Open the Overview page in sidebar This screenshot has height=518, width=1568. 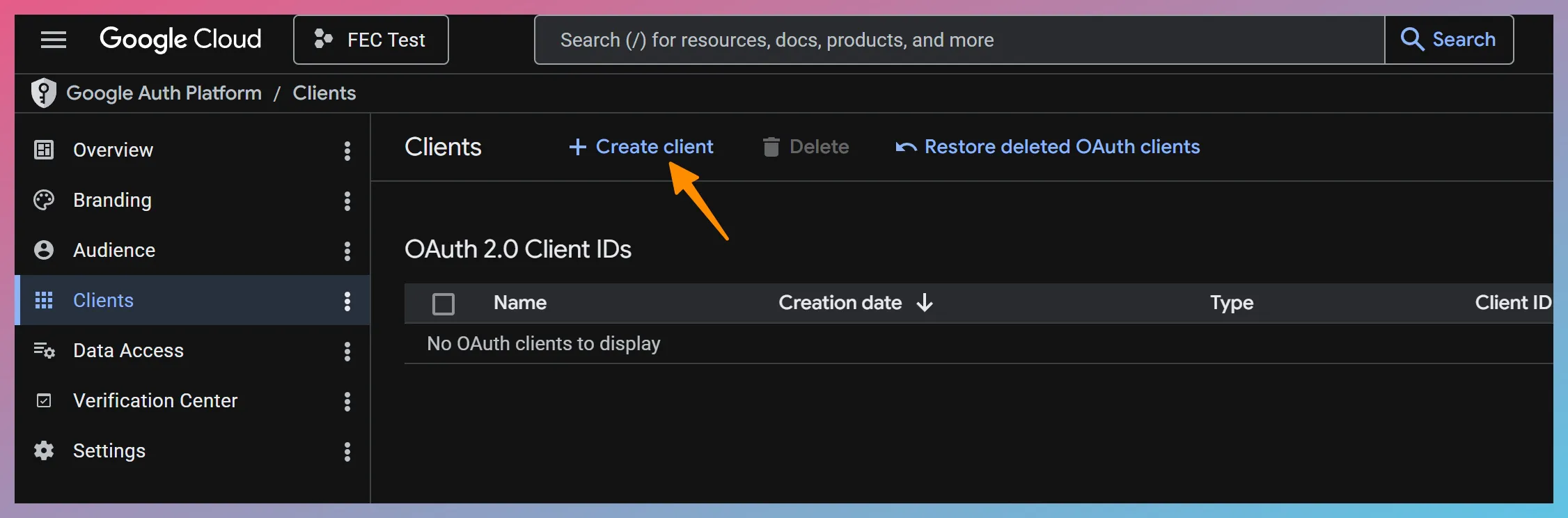pos(192,150)
